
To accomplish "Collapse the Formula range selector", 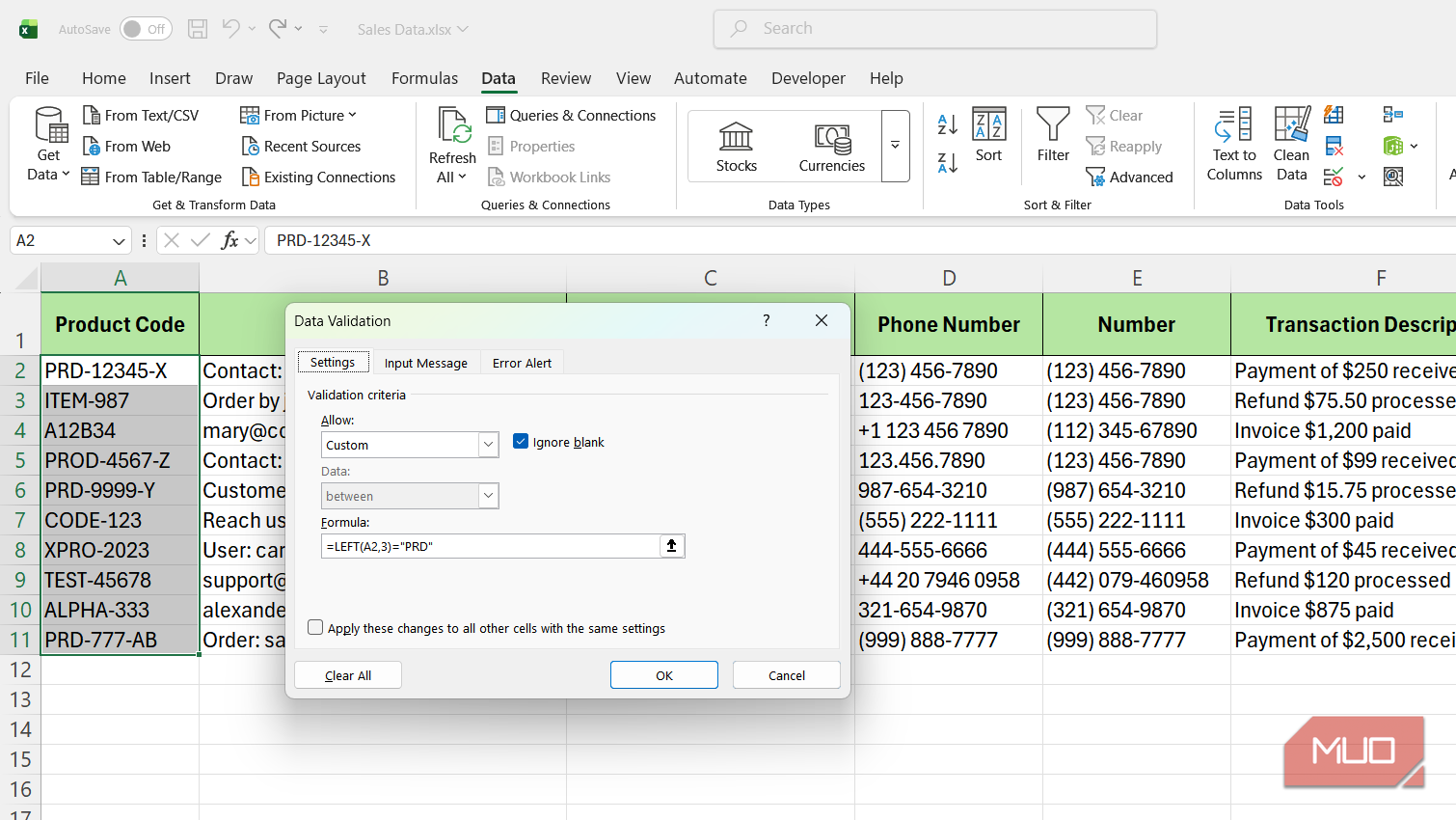I will coord(672,546).
